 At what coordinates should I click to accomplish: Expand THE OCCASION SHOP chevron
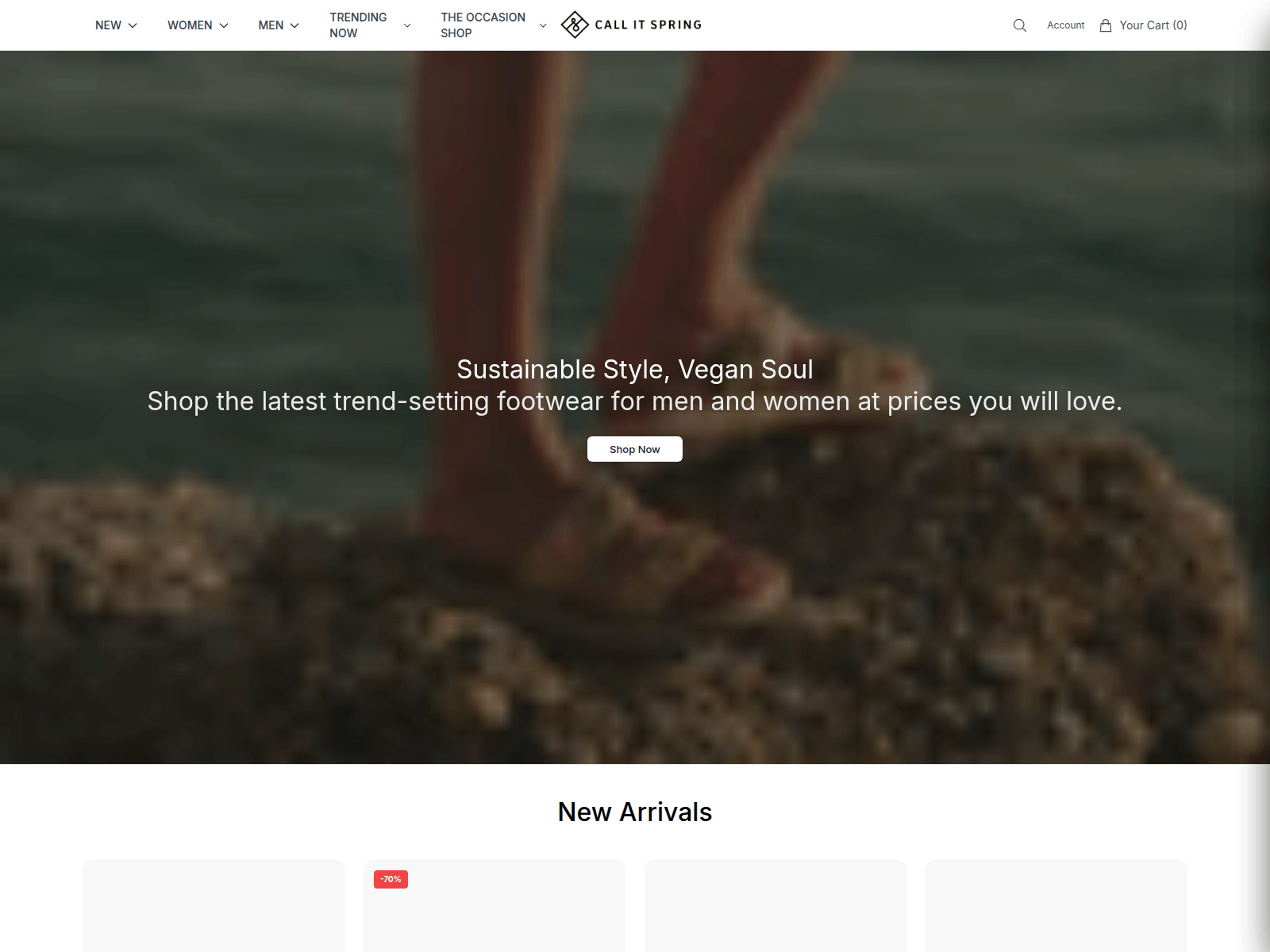[x=543, y=25]
